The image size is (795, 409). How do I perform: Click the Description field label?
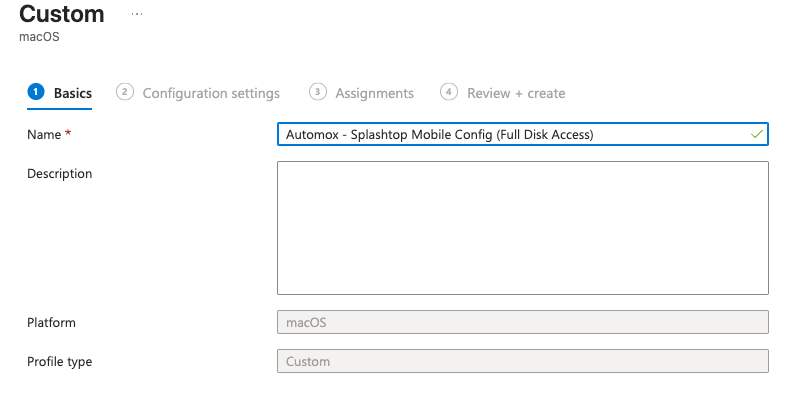pyautogui.click(x=59, y=173)
